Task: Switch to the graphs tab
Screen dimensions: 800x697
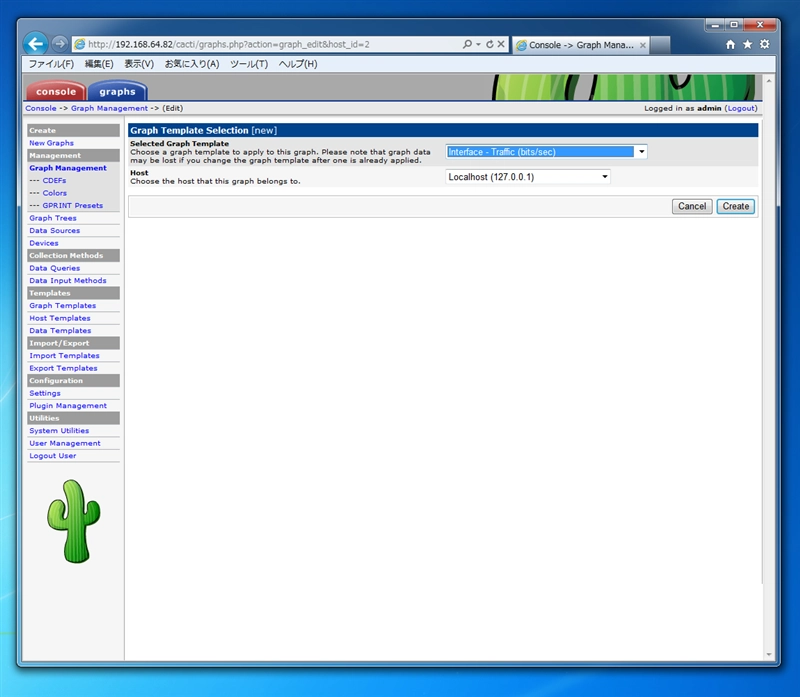Action: (x=117, y=91)
